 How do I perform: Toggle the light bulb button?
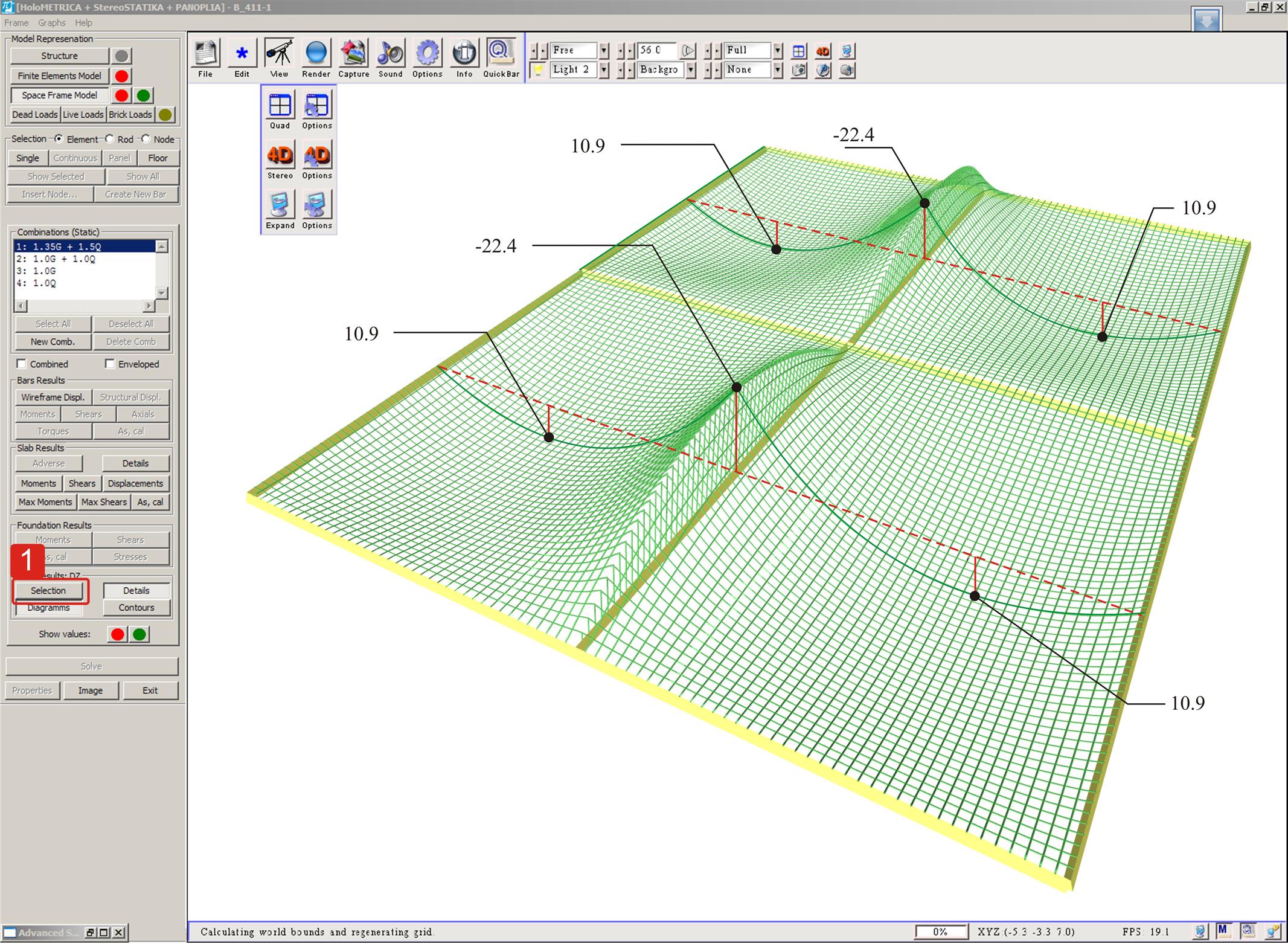[x=537, y=70]
